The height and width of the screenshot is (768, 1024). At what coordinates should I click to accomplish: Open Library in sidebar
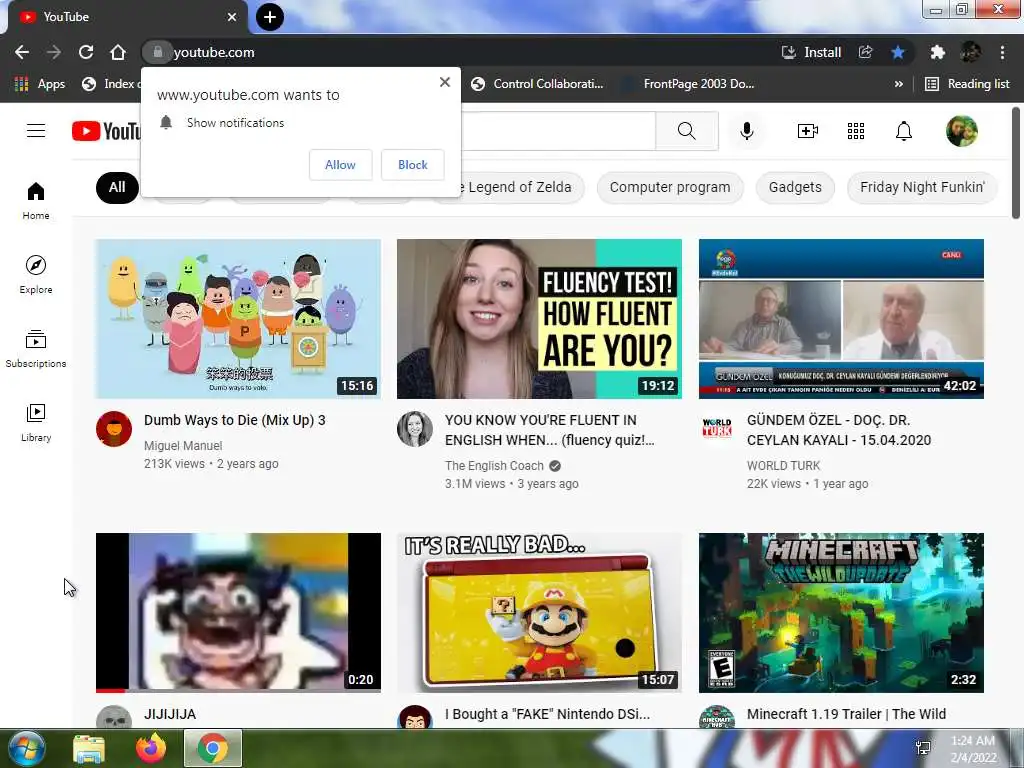tap(36, 423)
